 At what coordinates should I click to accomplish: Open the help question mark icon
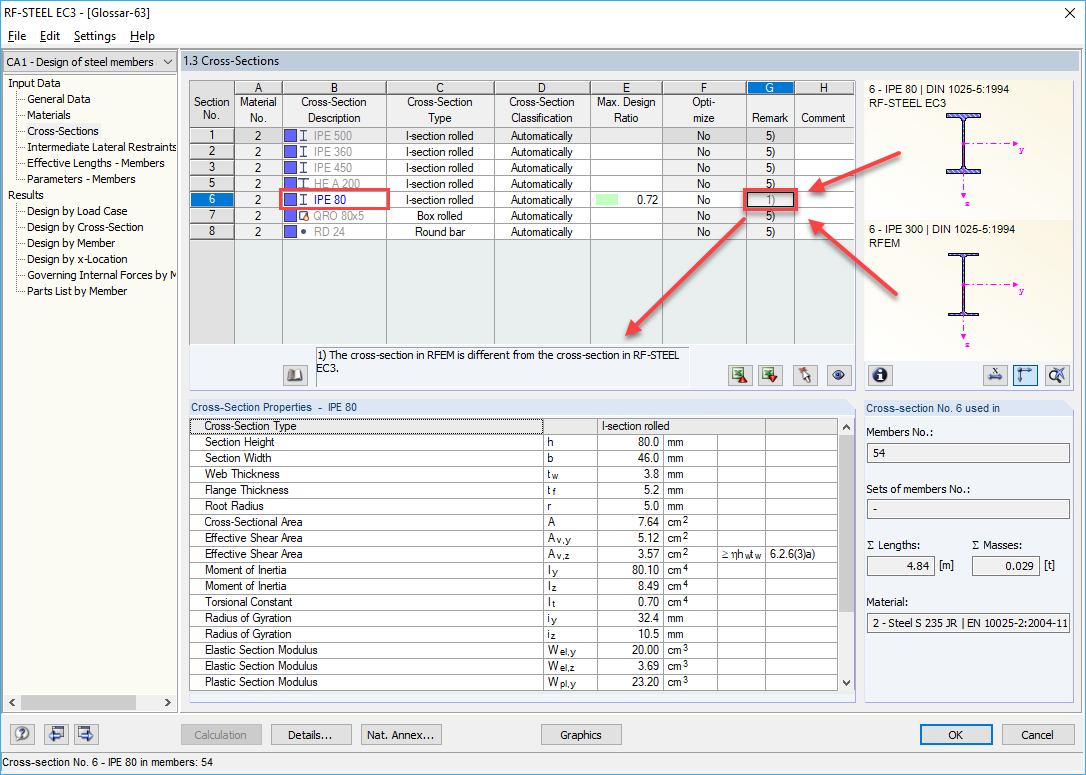[21, 734]
